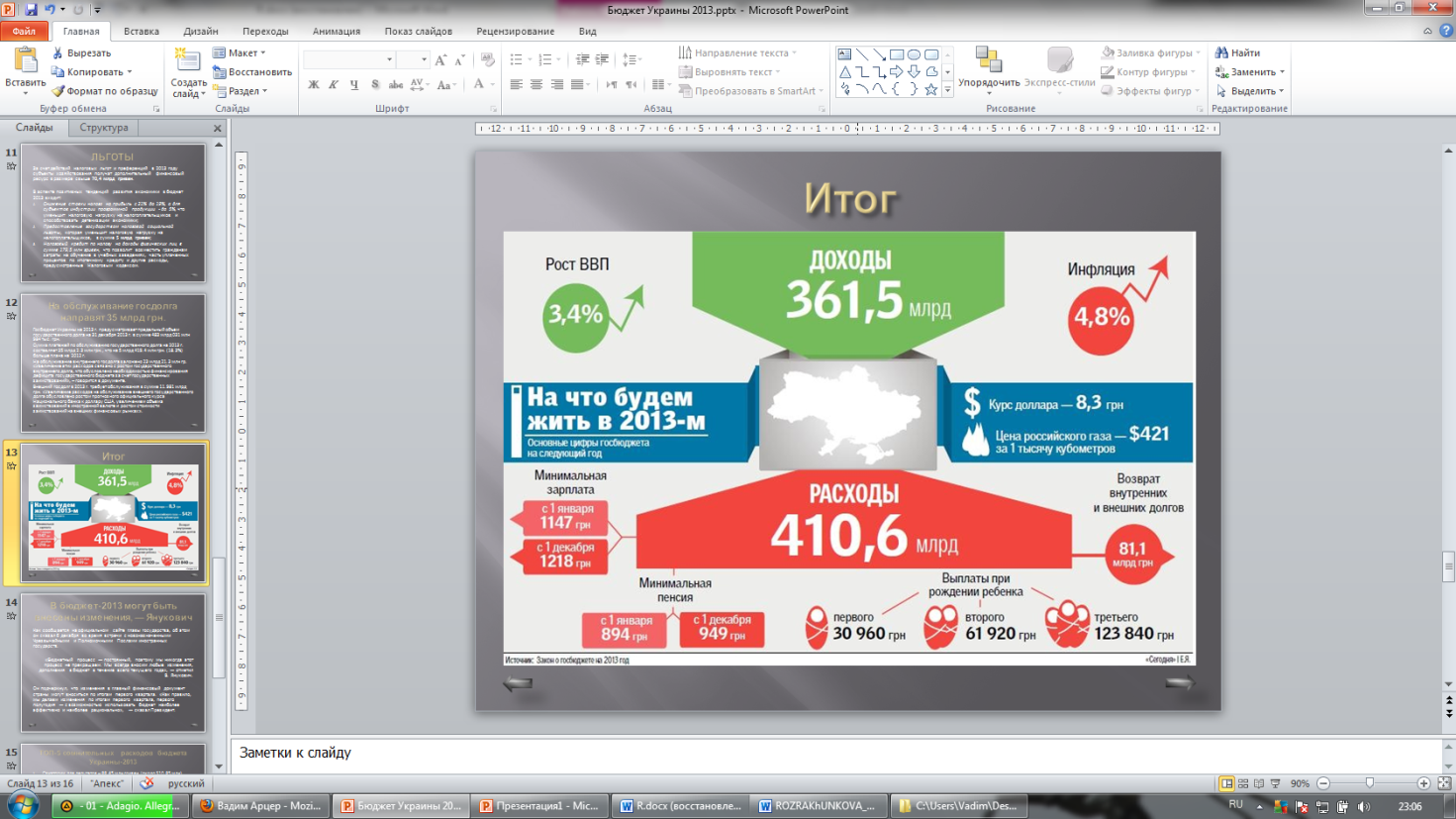Viewport: 1456px width, 819px height.
Task: Select the text box shape in shapes gallery
Action: coord(844,55)
